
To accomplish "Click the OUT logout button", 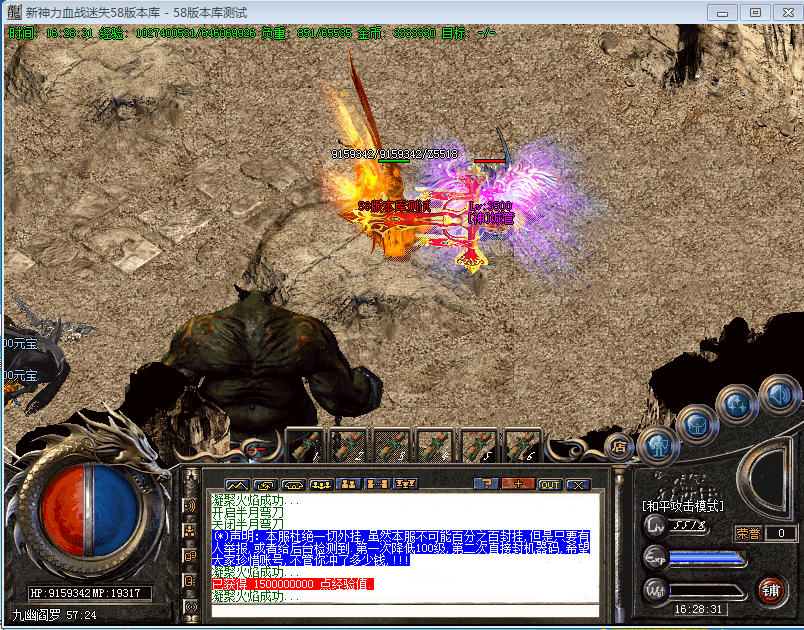I will click(x=550, y=484).
